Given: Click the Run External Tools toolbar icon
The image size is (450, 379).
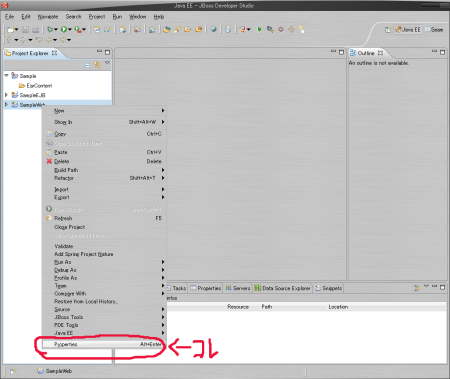Looking at the screenshot, I should tap(77, 29).
